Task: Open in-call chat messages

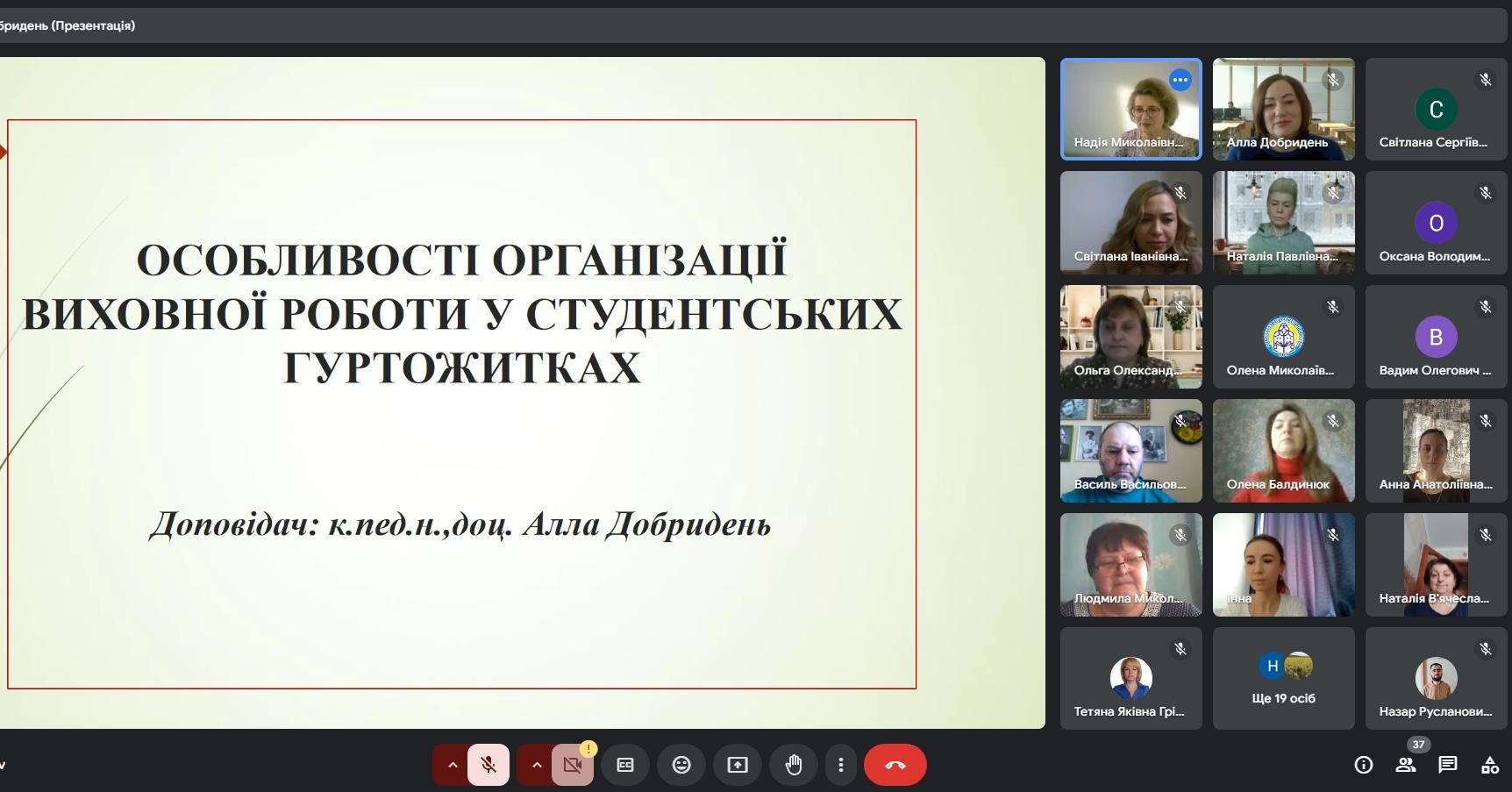Action: point(1448,765)
